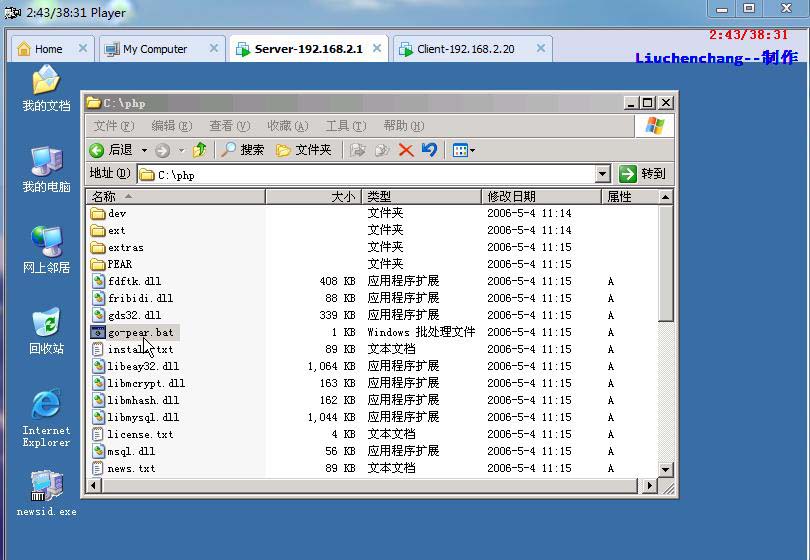This screenshot has width=810, height=560.
Task: Sort by Attributes (属性) column header
Action: (x=630, y=196)
